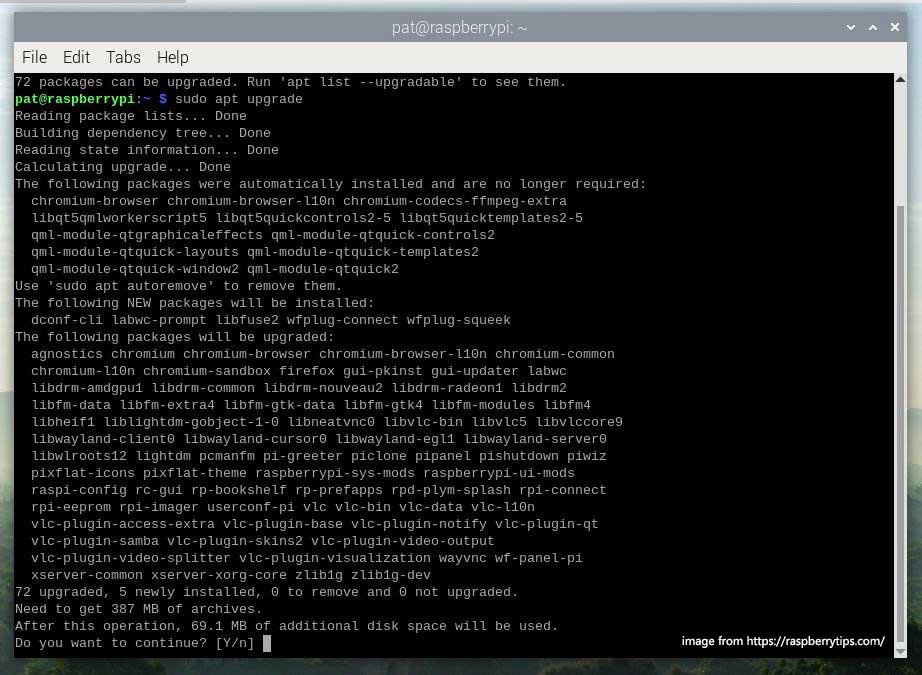Image resolution: width=922 pixels, height=675 pixels.
Task: Click the 'libfm-gtk-data' package name
Action: [x=279, y=406]
